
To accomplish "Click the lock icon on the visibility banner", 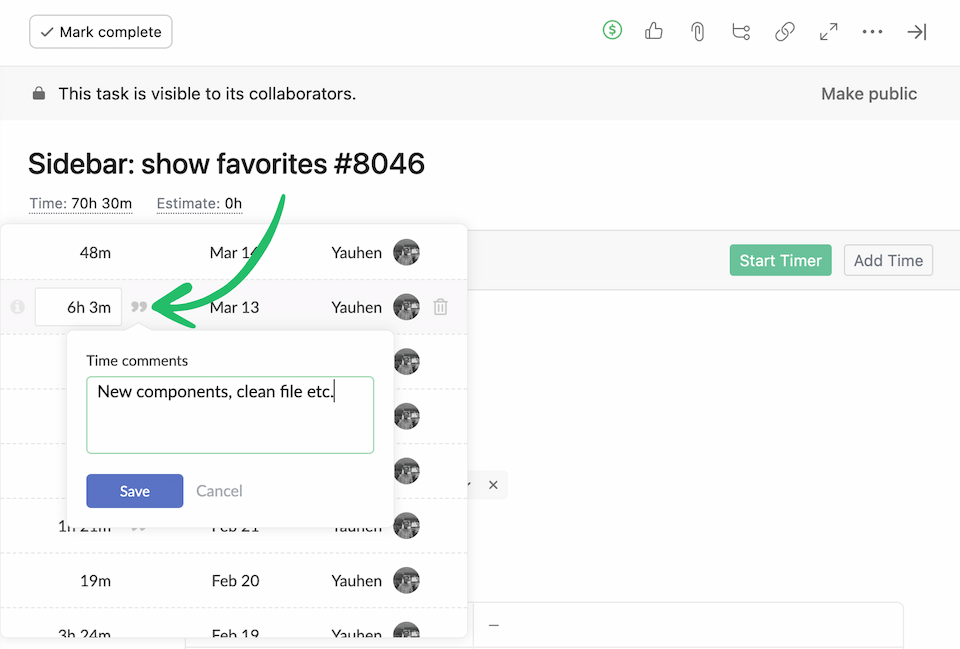I will point(38,93).
